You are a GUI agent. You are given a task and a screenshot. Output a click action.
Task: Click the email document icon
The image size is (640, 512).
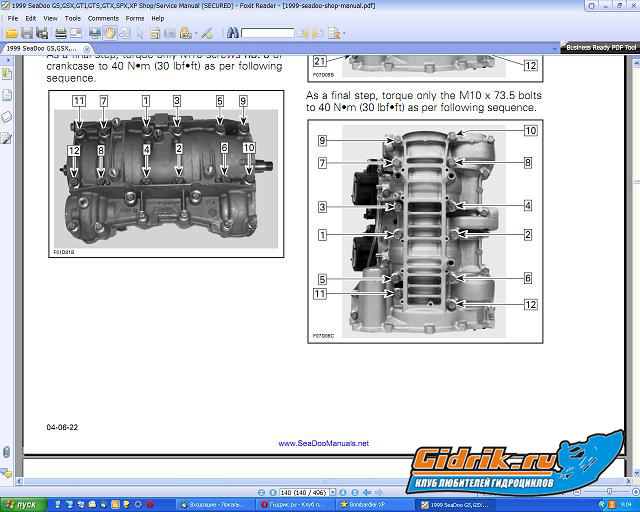pyautogui.click(x=77, y=33)
